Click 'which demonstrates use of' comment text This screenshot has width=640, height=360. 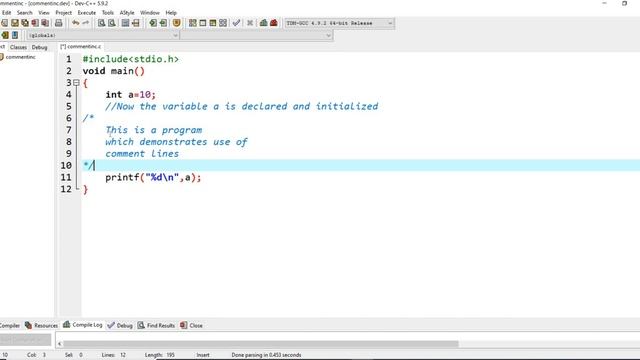click(x=176, y=142)
